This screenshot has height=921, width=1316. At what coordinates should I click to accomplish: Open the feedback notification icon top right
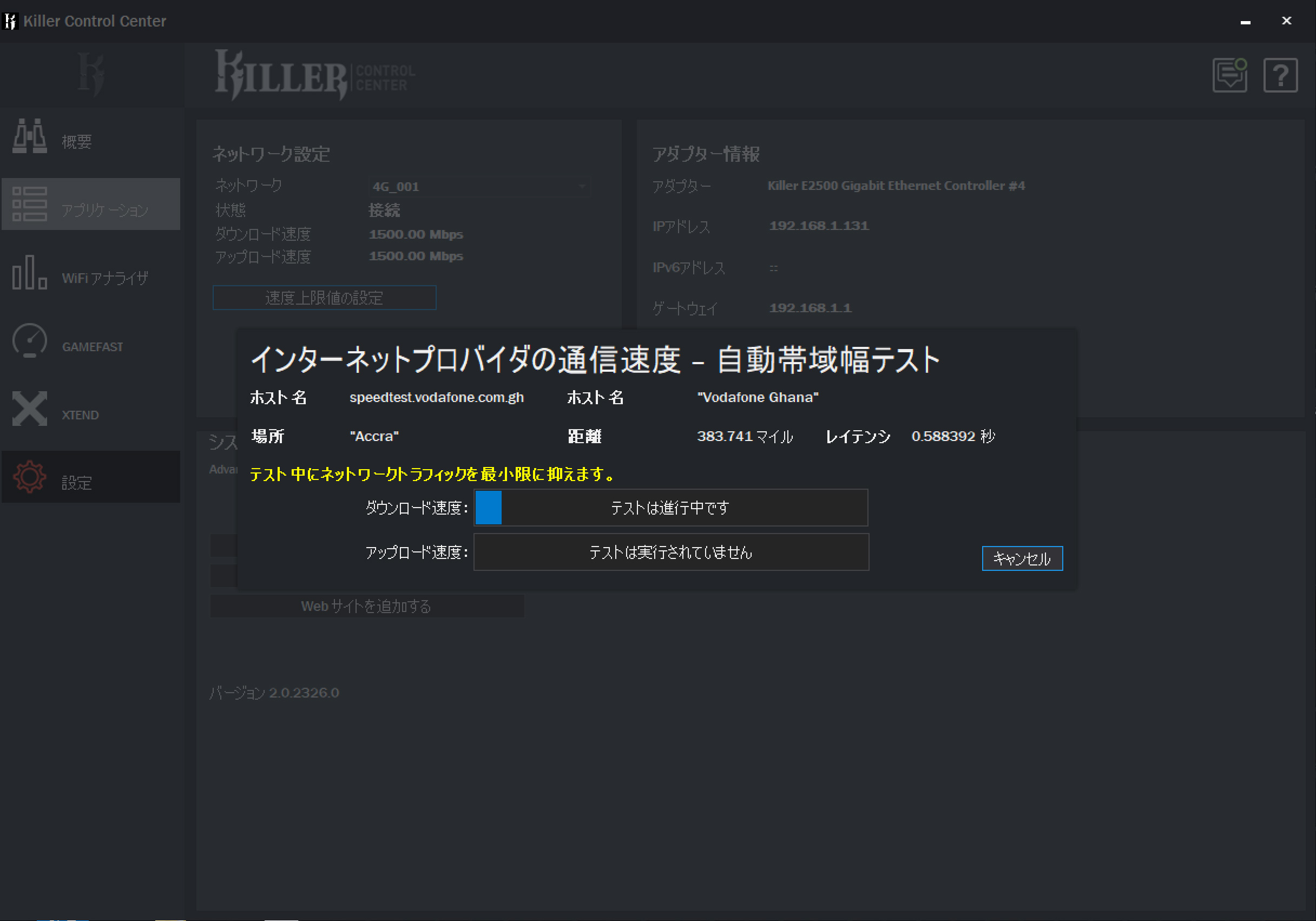pyautogui.click(x=1229, y=75)
